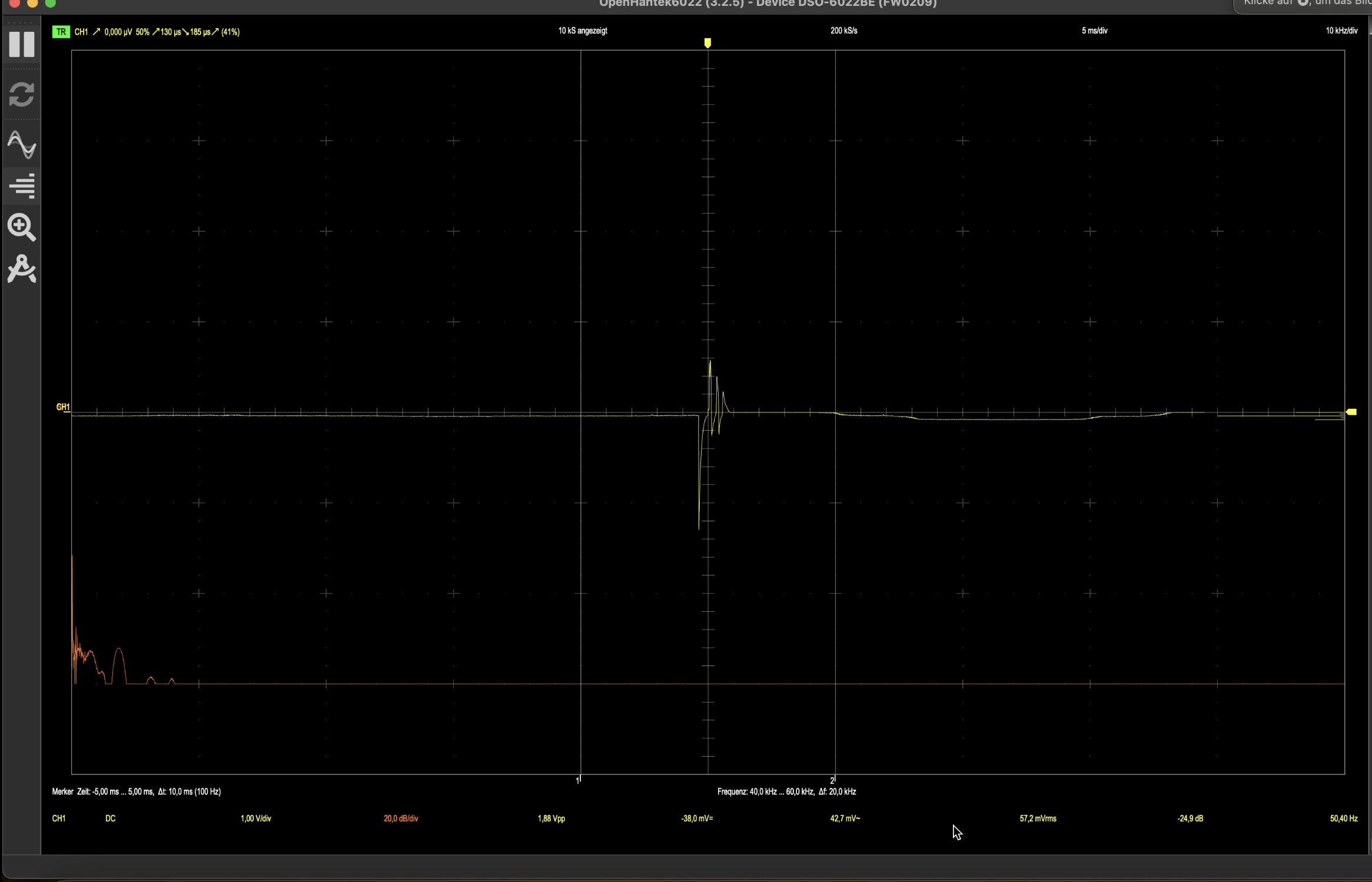Click marker 2 label below the graph
Image resolution: width=1372 pixels, height=882 pixels.
(x=832, y=780)
